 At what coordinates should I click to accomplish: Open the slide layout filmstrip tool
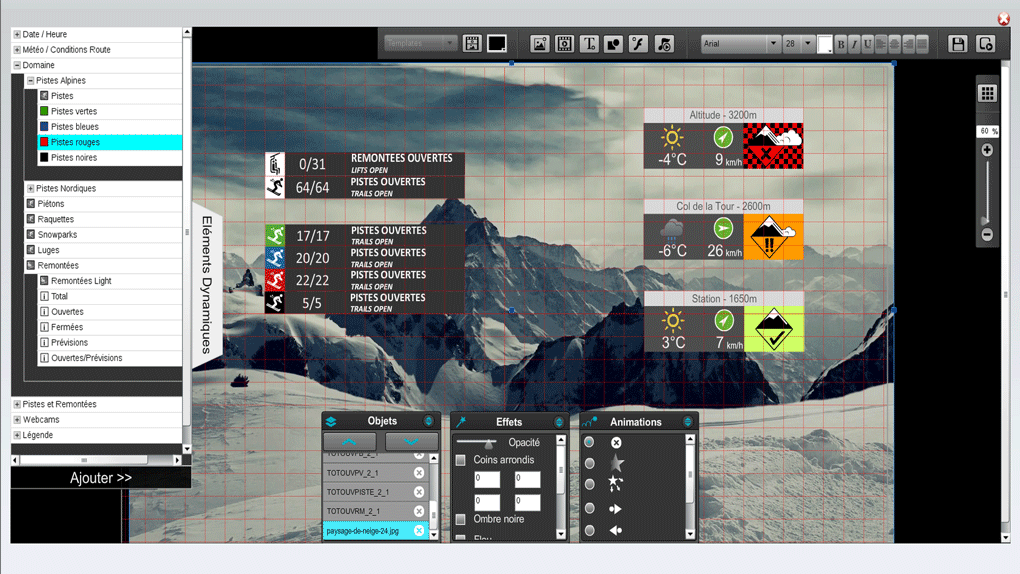(x=472, y=44)
